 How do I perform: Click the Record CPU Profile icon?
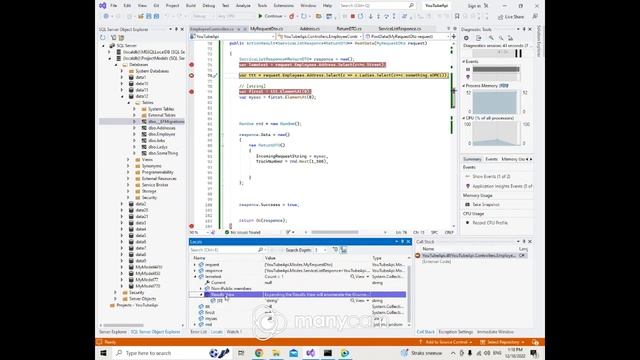[x=467, y=223]
